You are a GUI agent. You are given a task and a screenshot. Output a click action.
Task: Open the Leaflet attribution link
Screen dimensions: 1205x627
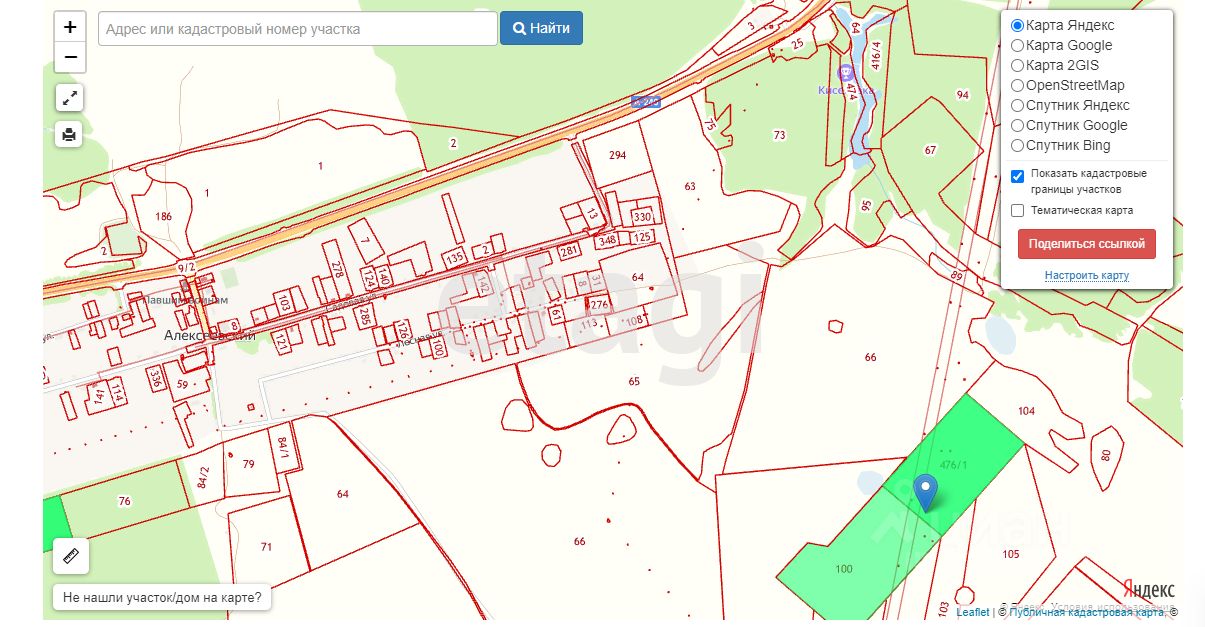tap(973, 612)
